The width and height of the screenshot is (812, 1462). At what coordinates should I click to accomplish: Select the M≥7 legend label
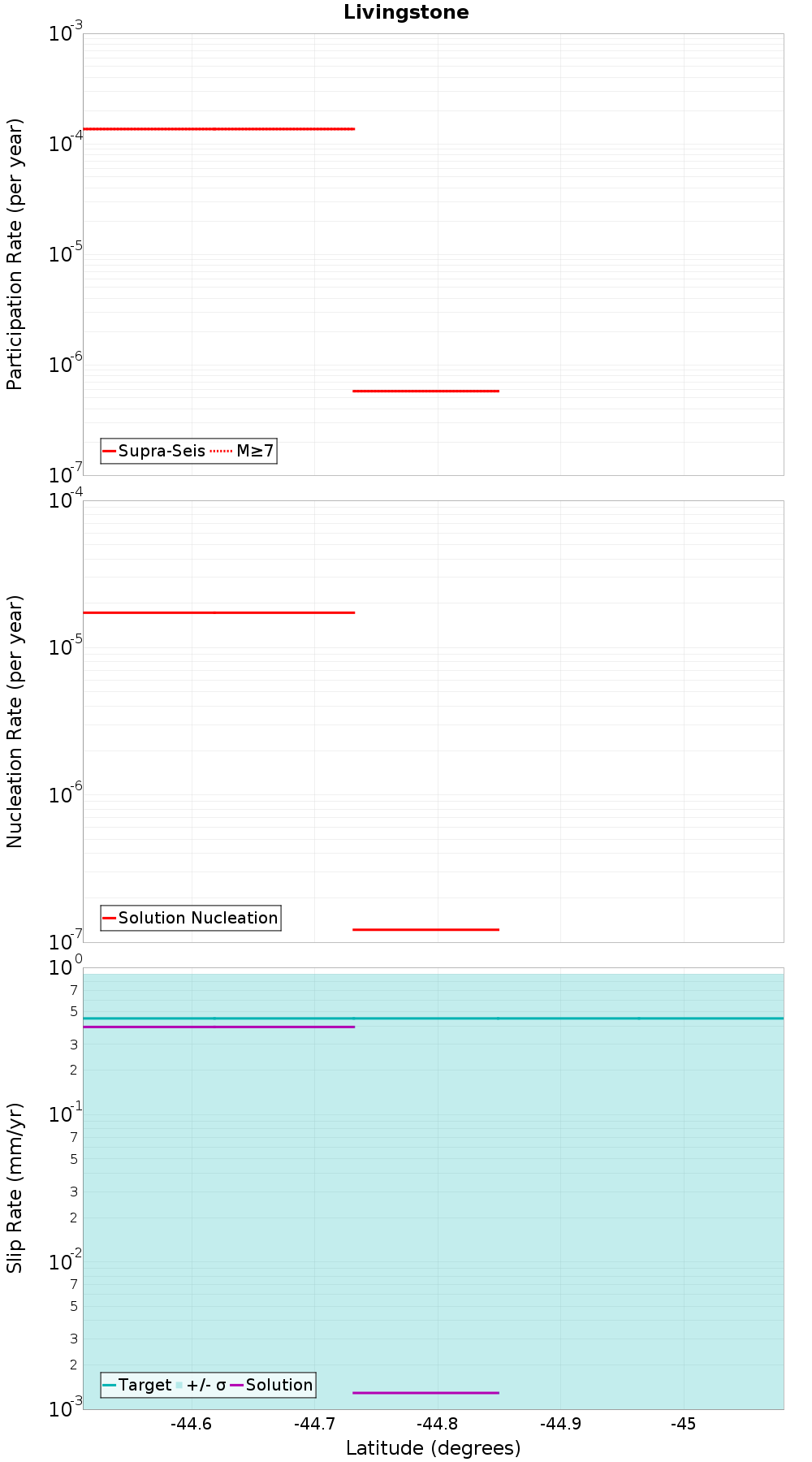tap(255, 451)
